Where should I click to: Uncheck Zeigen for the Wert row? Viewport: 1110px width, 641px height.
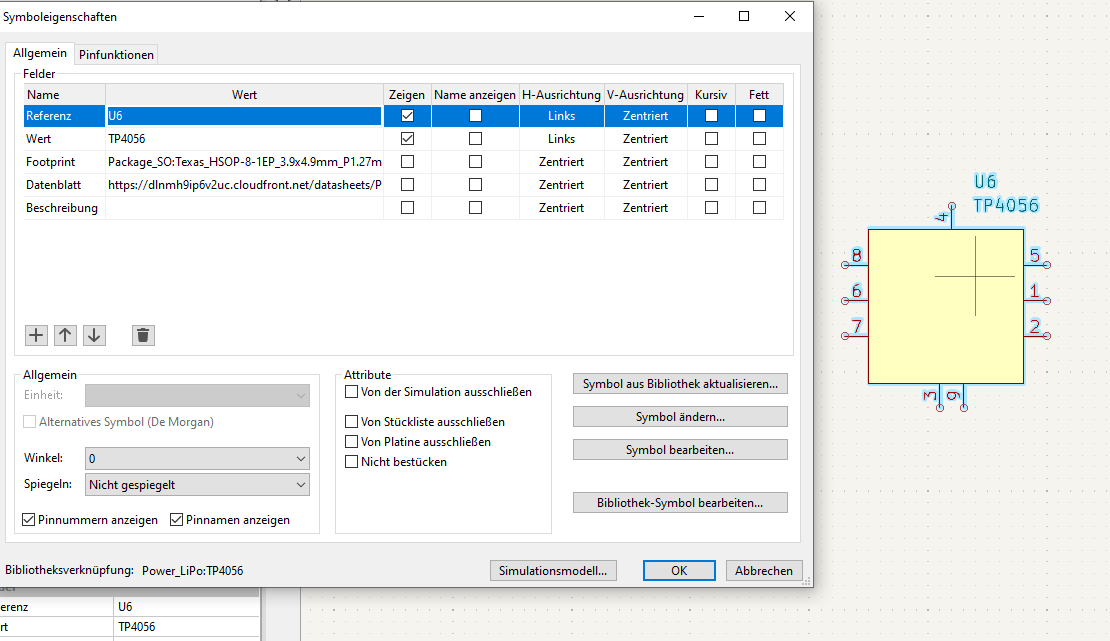tap(407, 139)
